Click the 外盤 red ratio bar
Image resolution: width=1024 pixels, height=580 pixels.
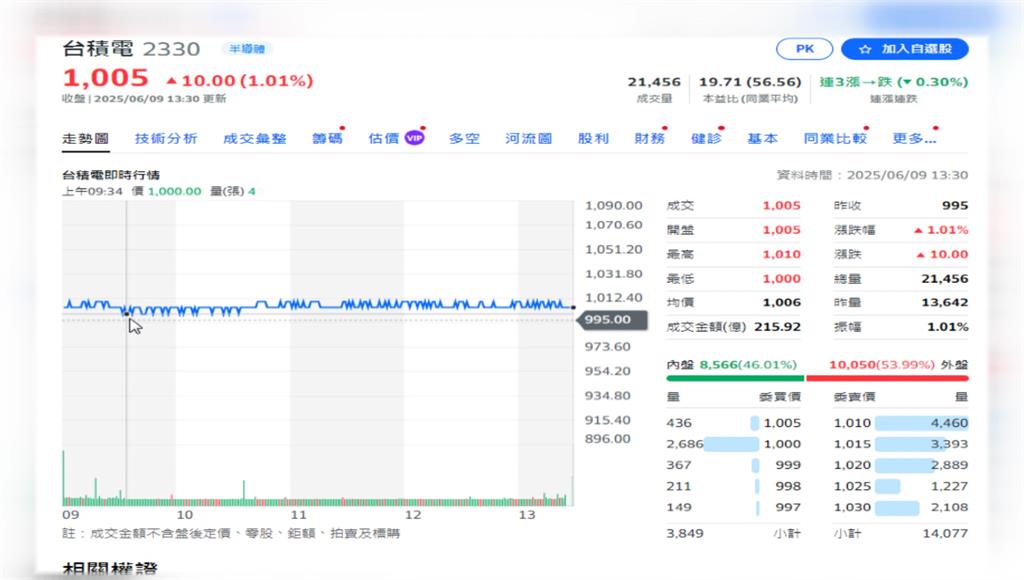point(887,378)
